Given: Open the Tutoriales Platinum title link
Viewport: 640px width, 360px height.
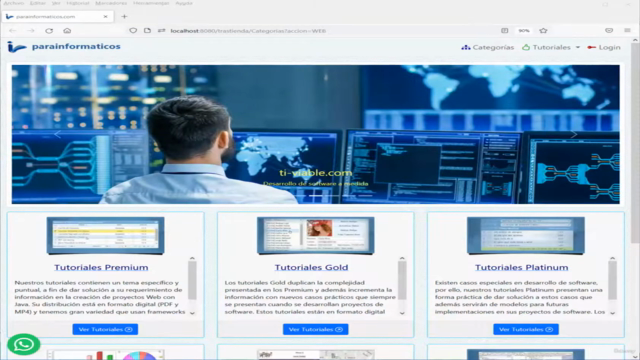Looking at the screenshot, I should point(522,267).
